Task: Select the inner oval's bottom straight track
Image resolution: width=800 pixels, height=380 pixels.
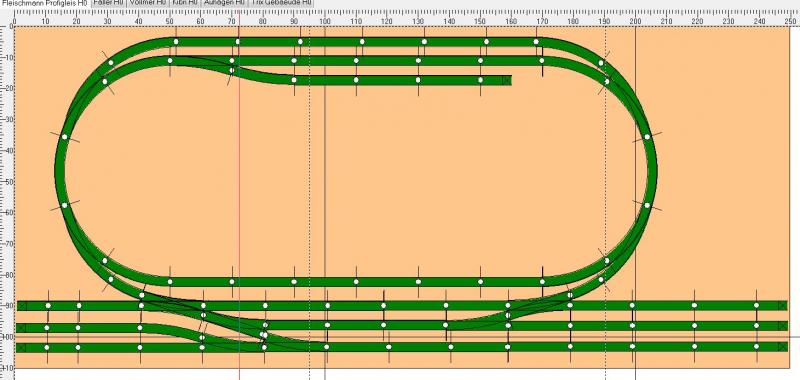Action: (x=357, y=282)
